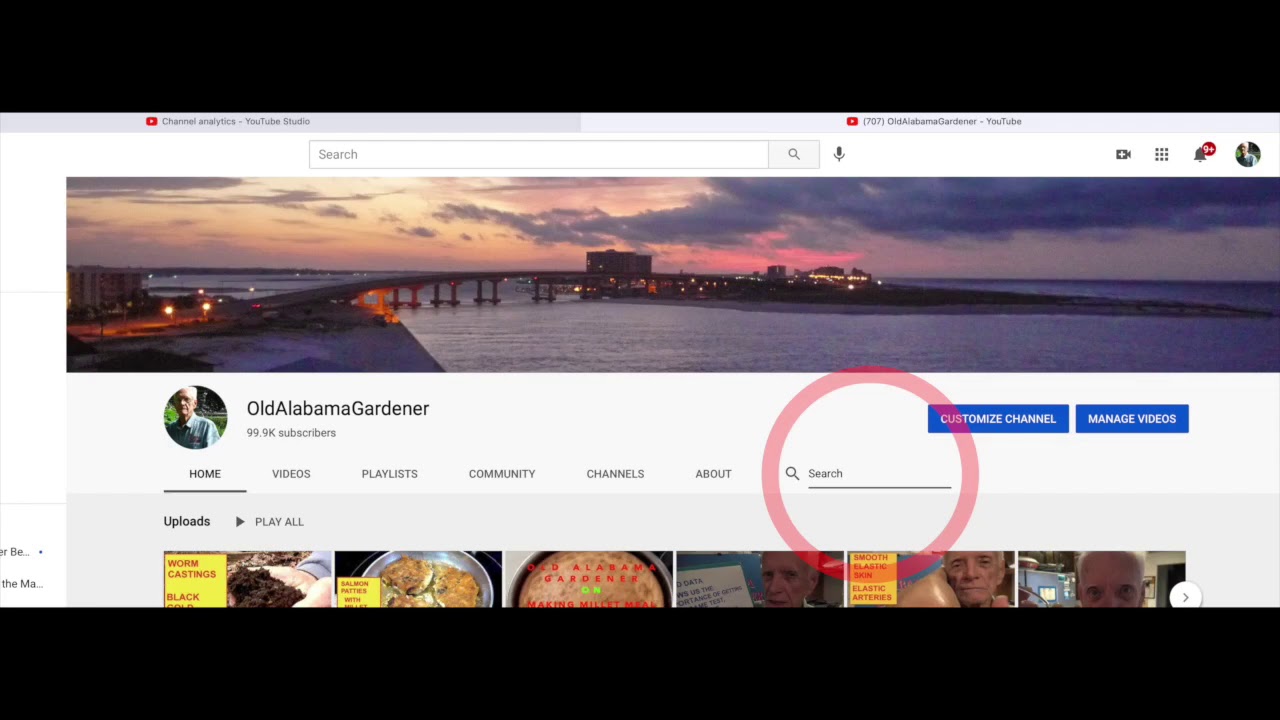Click the sunset bridge channel banner

pos(673,274)
